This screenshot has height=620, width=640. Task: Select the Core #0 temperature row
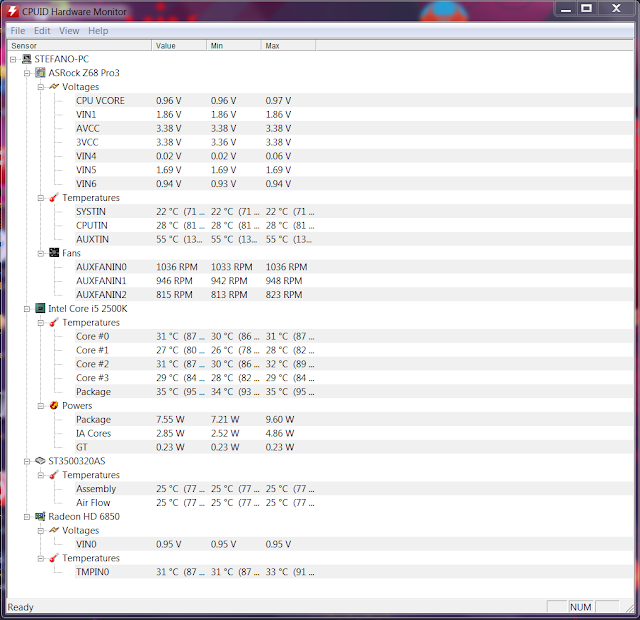pos(354,337)
